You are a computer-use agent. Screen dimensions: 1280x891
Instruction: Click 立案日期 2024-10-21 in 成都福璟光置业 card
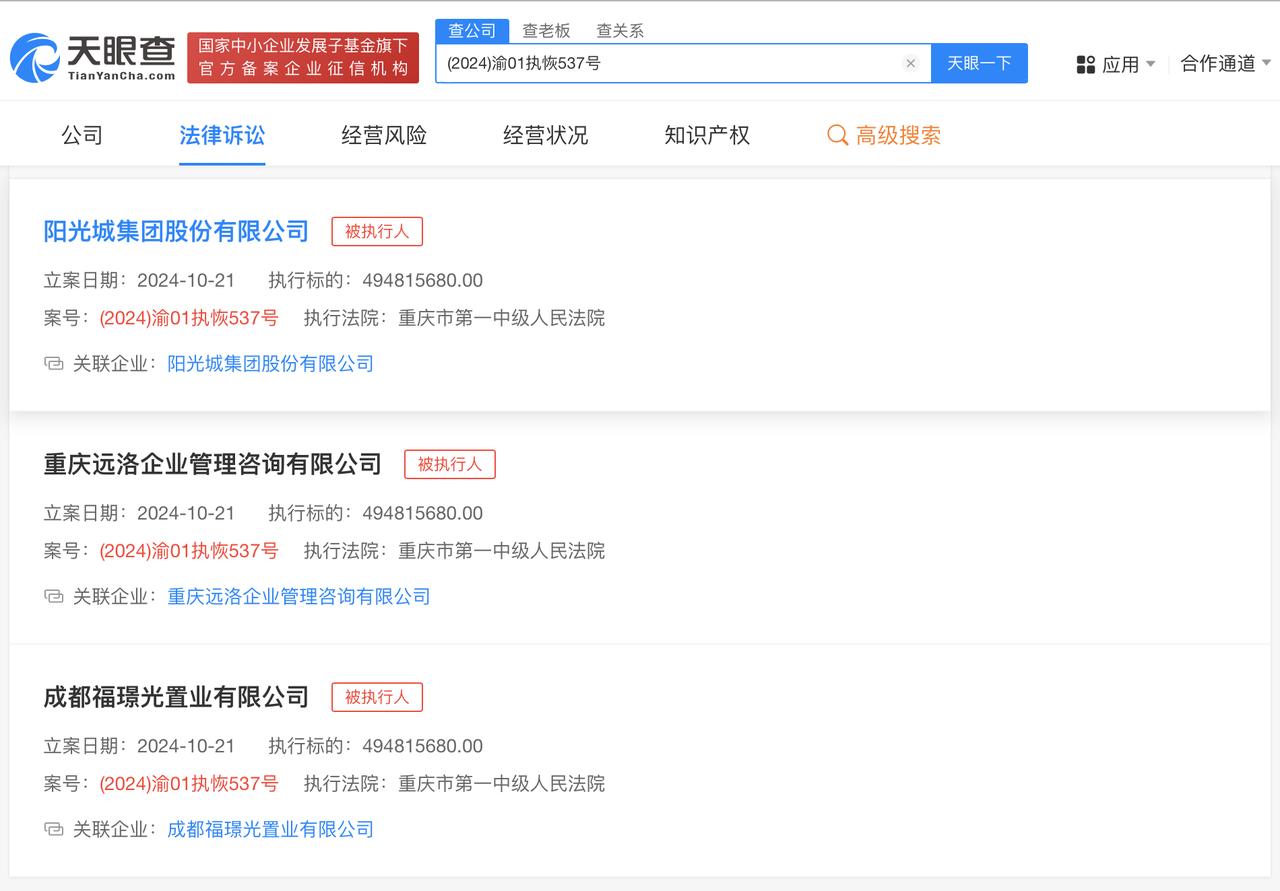pos(186,746)
